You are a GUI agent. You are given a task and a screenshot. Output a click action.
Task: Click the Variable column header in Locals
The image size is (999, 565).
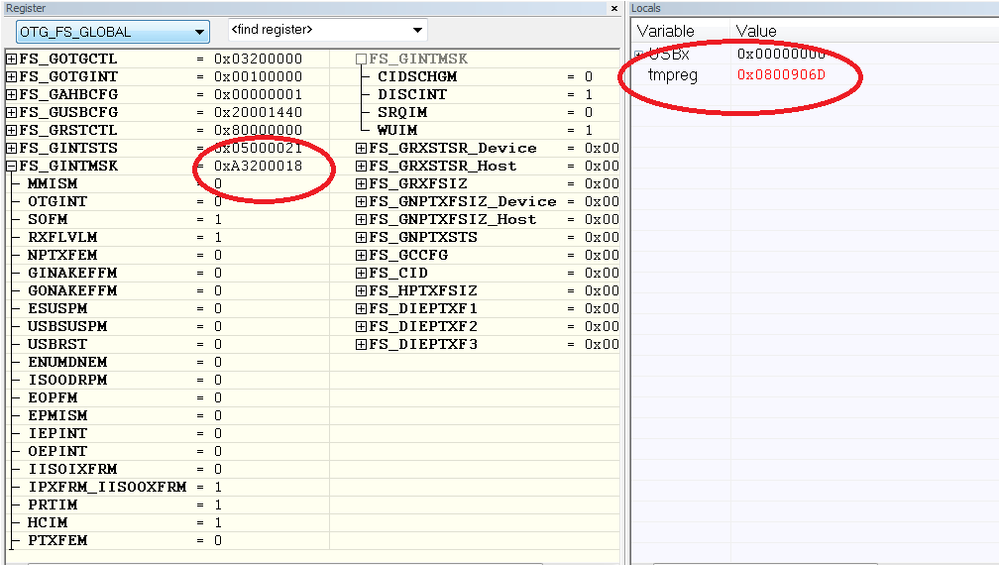pyautogui.click(x=666, y=31)
